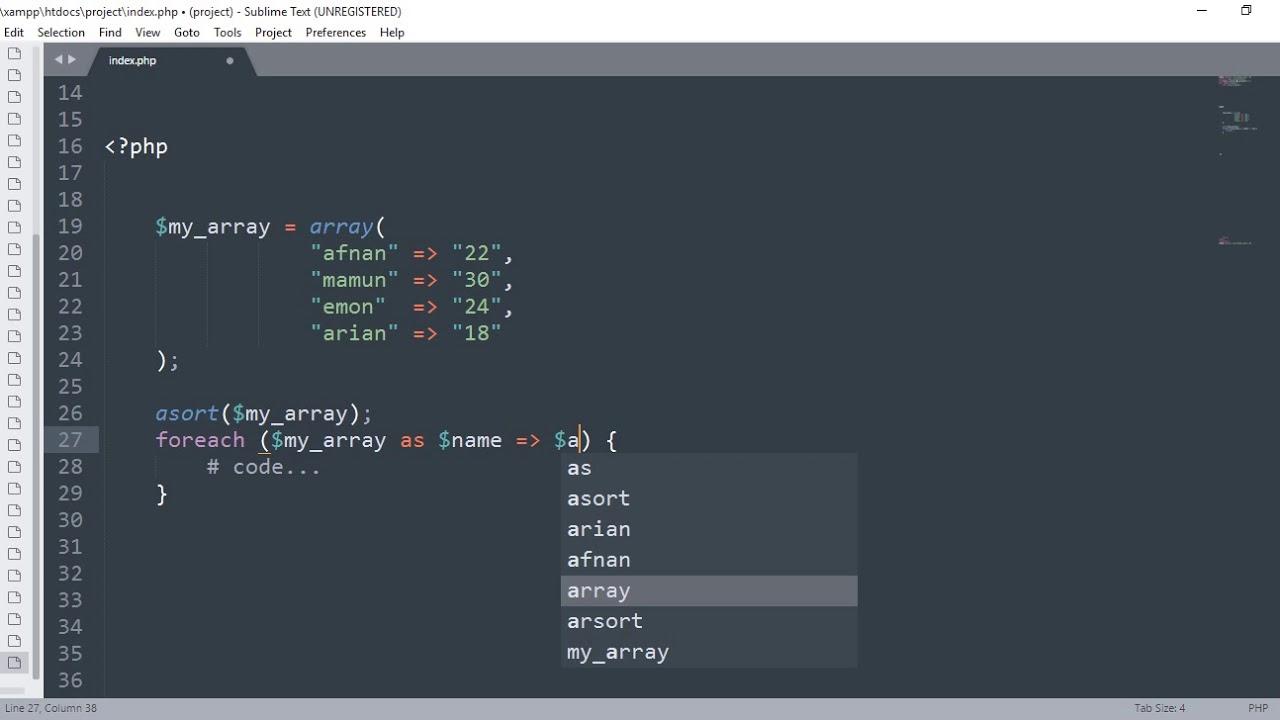
Task: Open the Project menu
Action: 273,32
